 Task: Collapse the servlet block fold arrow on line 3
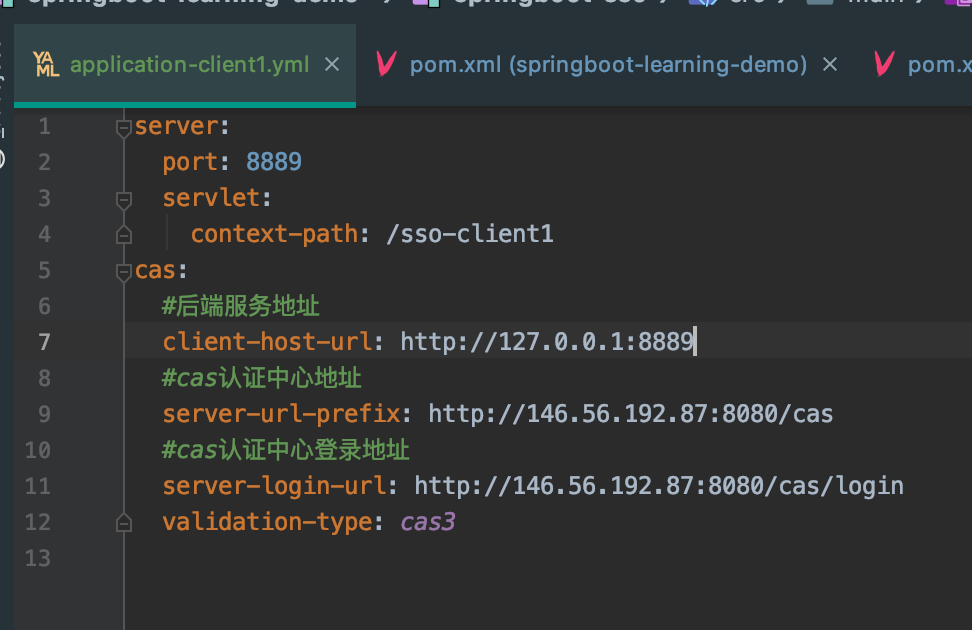[x=122, y=197]
